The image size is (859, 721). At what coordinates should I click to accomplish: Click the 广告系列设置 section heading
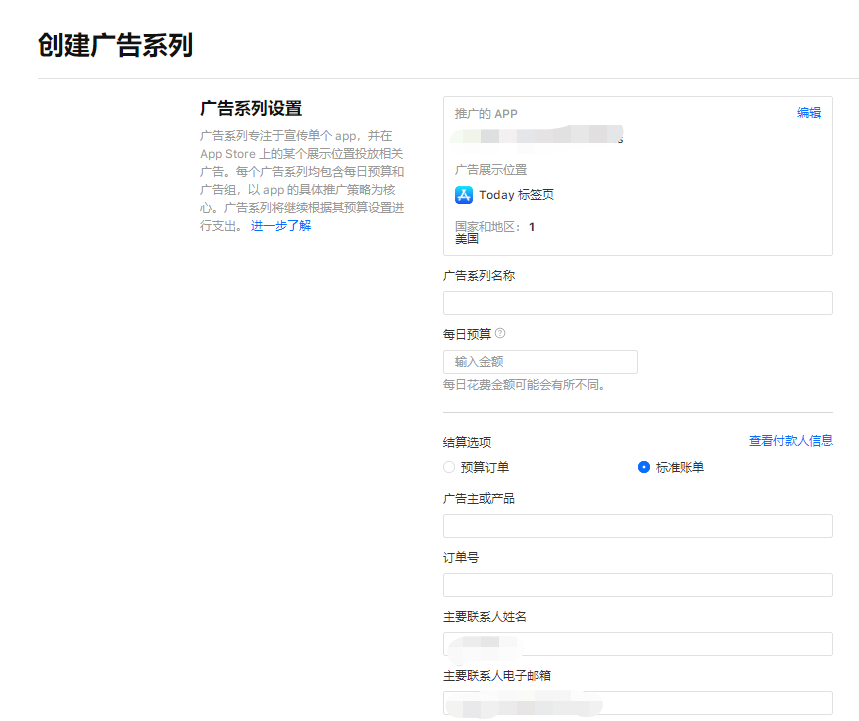[x=251, y=108]
